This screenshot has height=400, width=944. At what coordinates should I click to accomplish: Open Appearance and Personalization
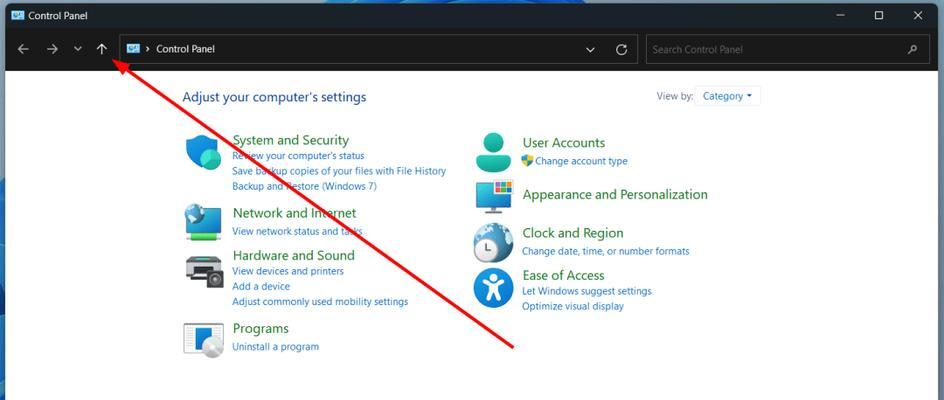[615, 195]
